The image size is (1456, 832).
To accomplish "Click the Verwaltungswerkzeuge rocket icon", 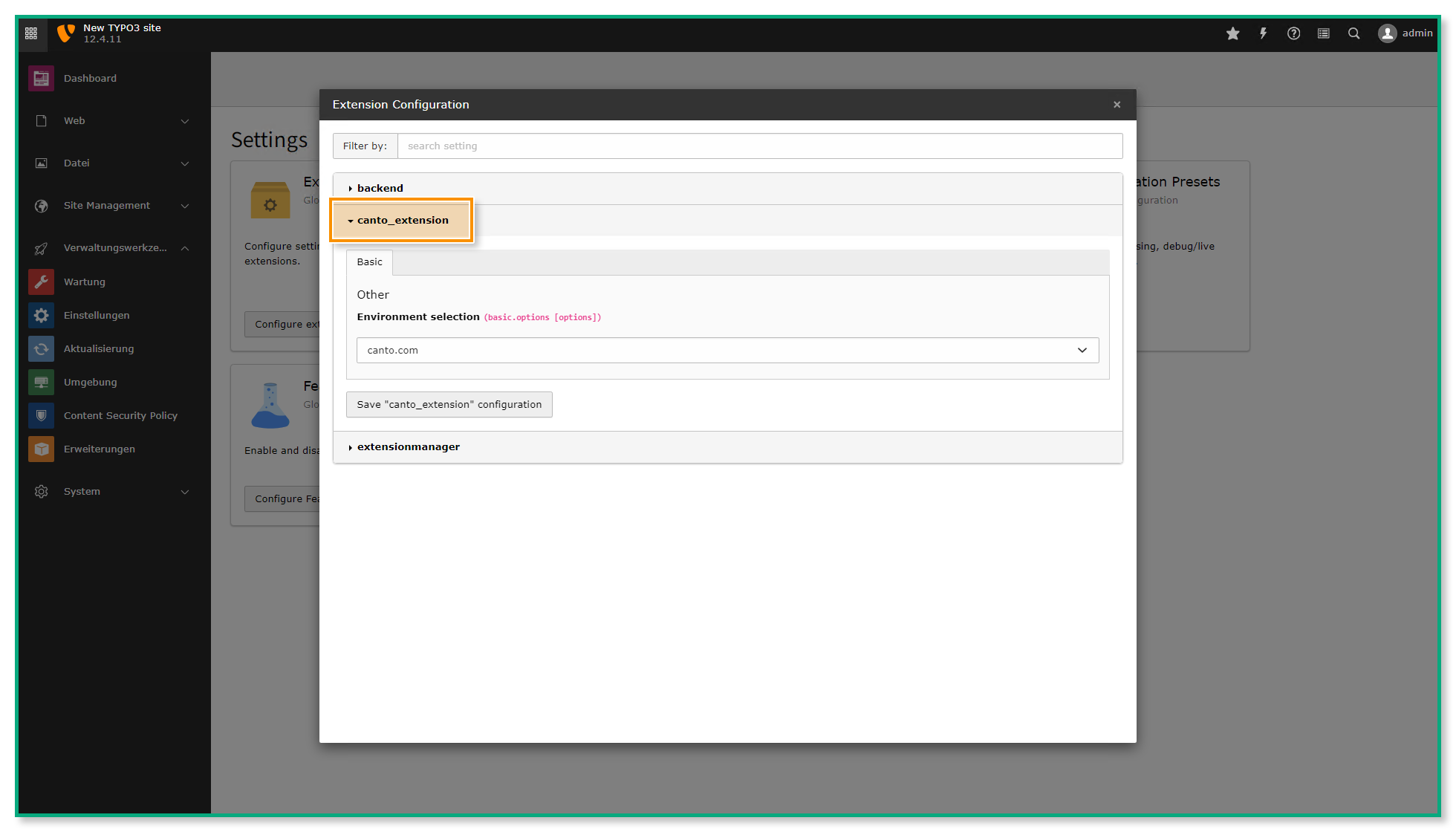I will point(41,248).
